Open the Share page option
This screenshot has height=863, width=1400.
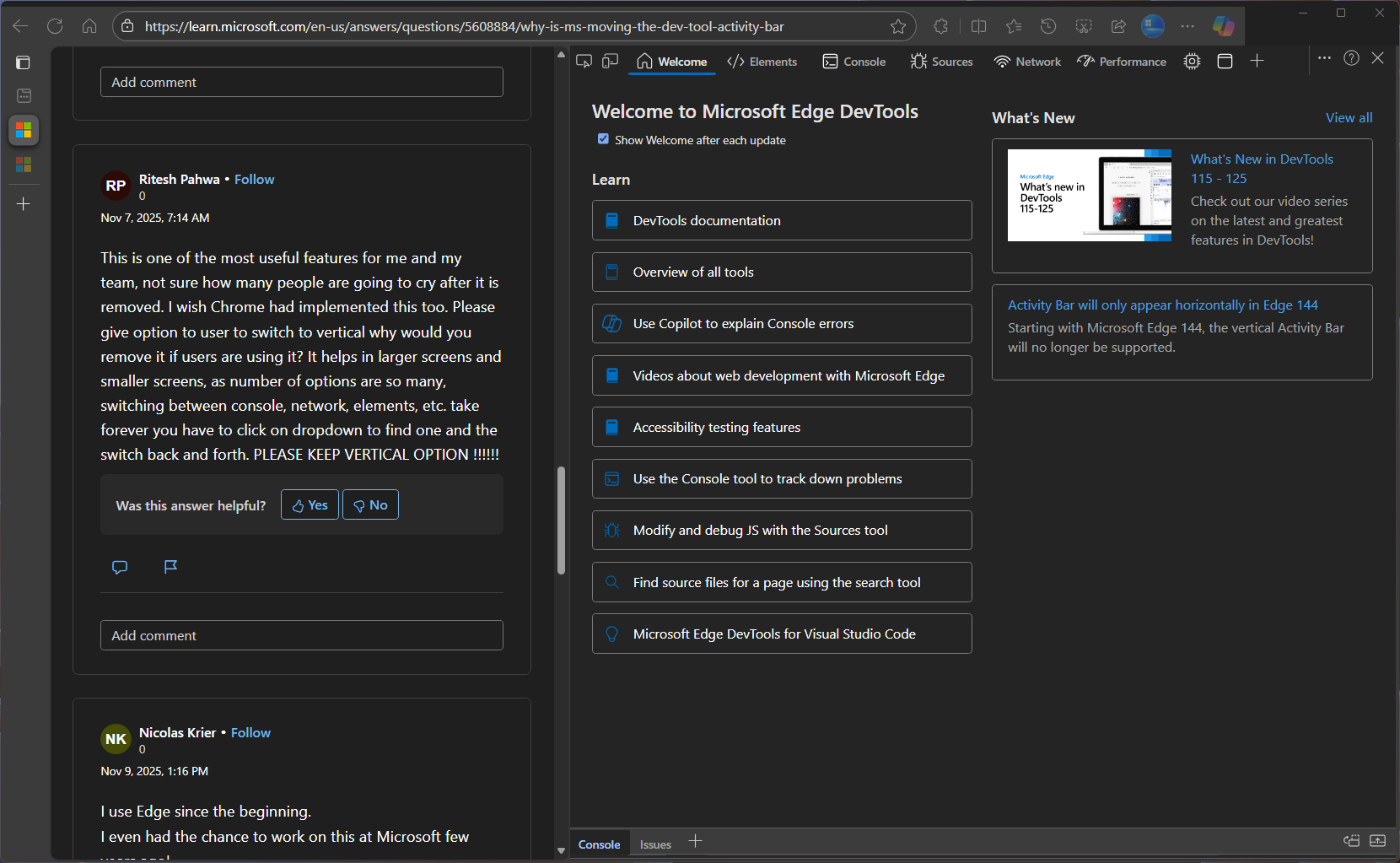1118,26
